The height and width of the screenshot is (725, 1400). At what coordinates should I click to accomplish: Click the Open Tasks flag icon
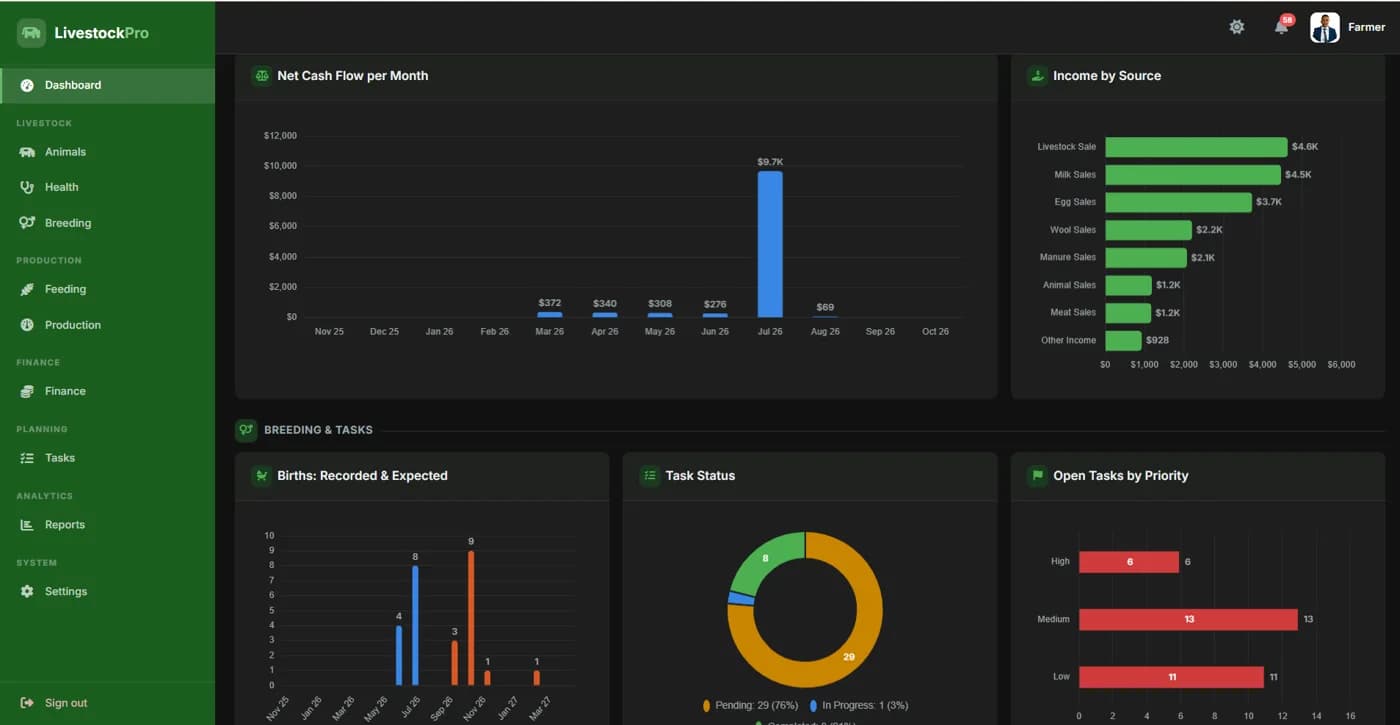(x=1037, y=476)
